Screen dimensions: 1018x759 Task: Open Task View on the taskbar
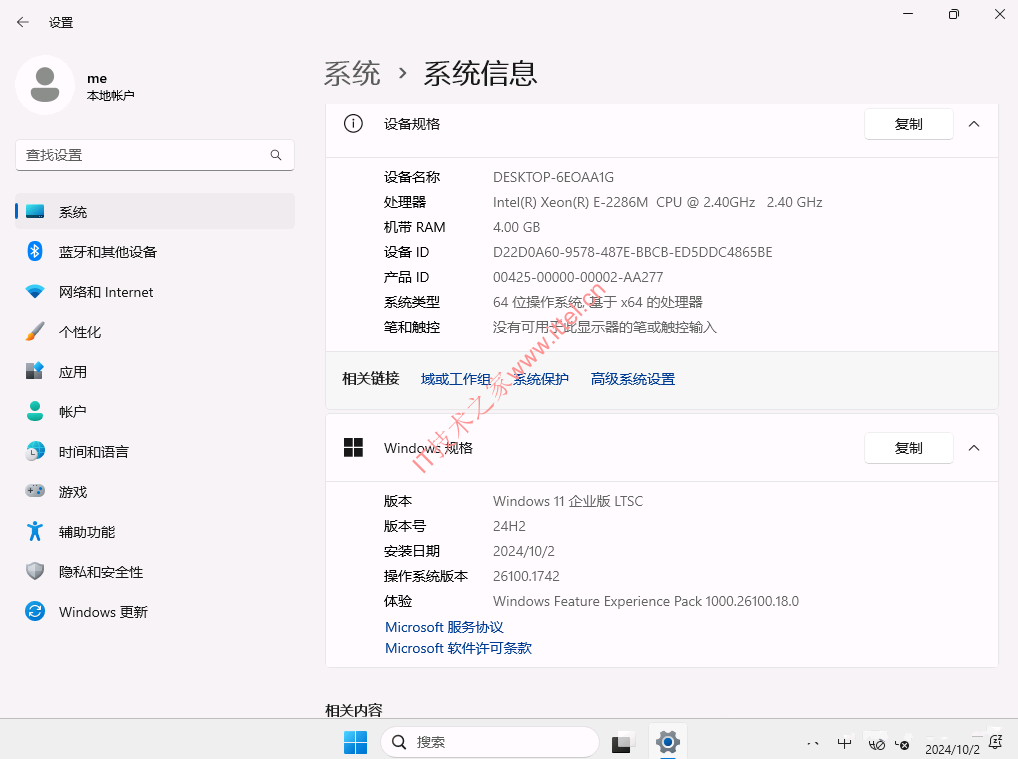pos(621,742)
